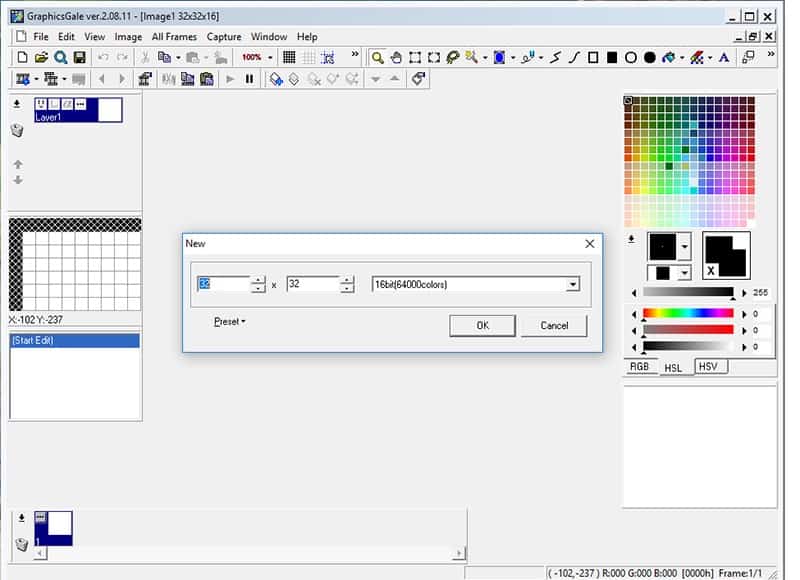800x580 pixels.
Task: Close the New dialog with X
Action: [590, 244]
